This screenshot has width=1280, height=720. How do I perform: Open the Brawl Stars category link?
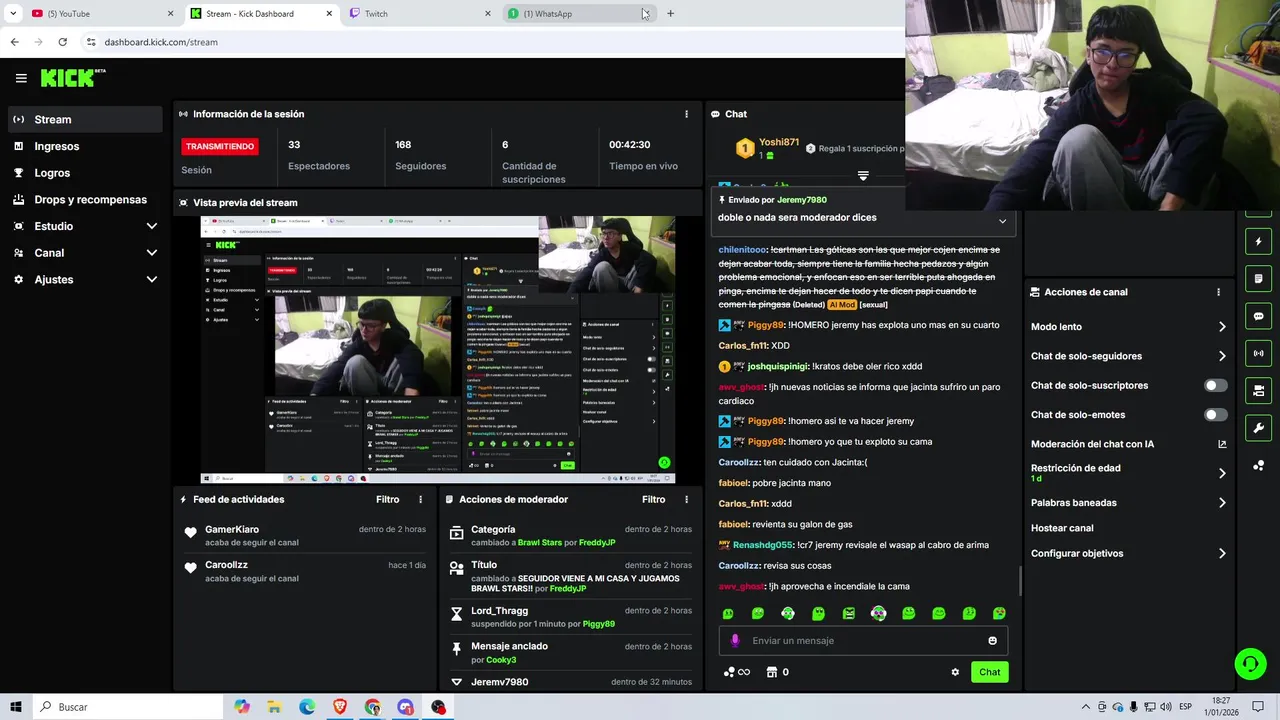tap(540, 542)
